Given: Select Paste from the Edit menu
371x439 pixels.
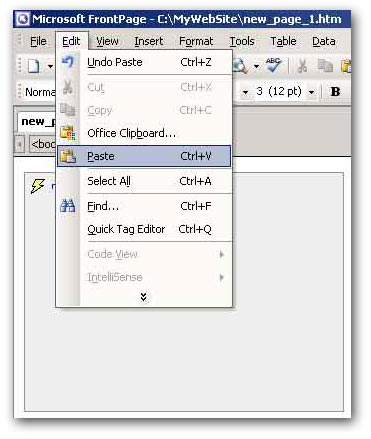Looking at the screenshot, I should click(144, 156).
